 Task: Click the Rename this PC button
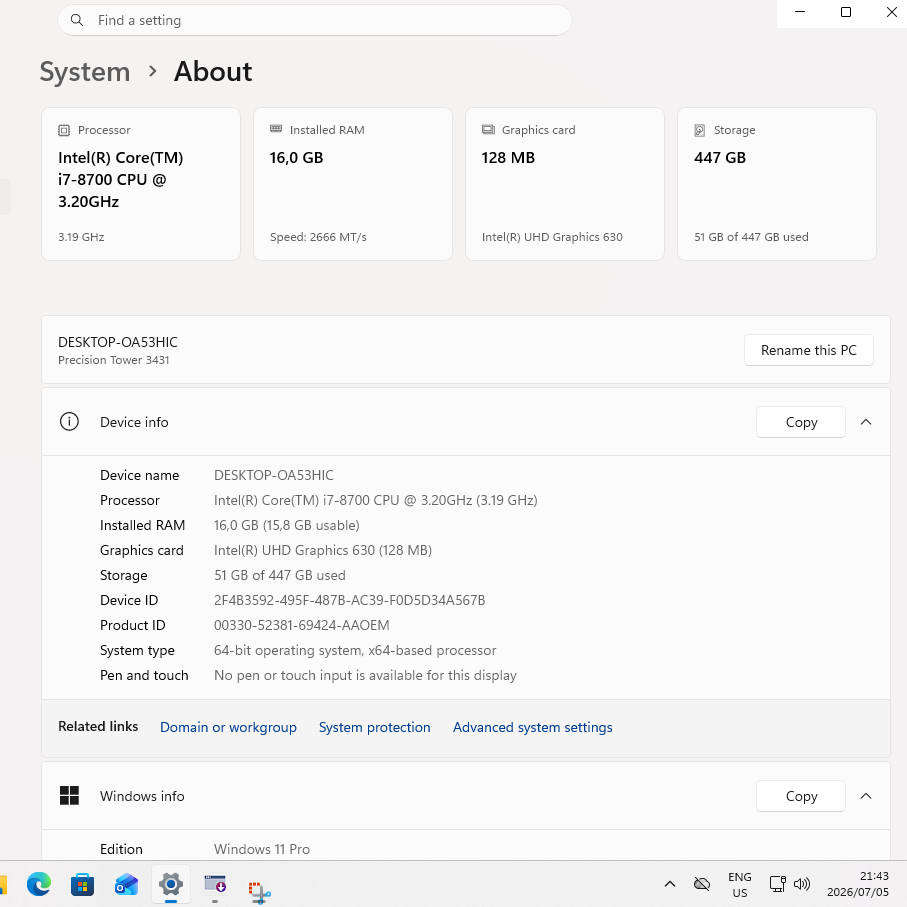pyautogui.click(x=808, y=350)
